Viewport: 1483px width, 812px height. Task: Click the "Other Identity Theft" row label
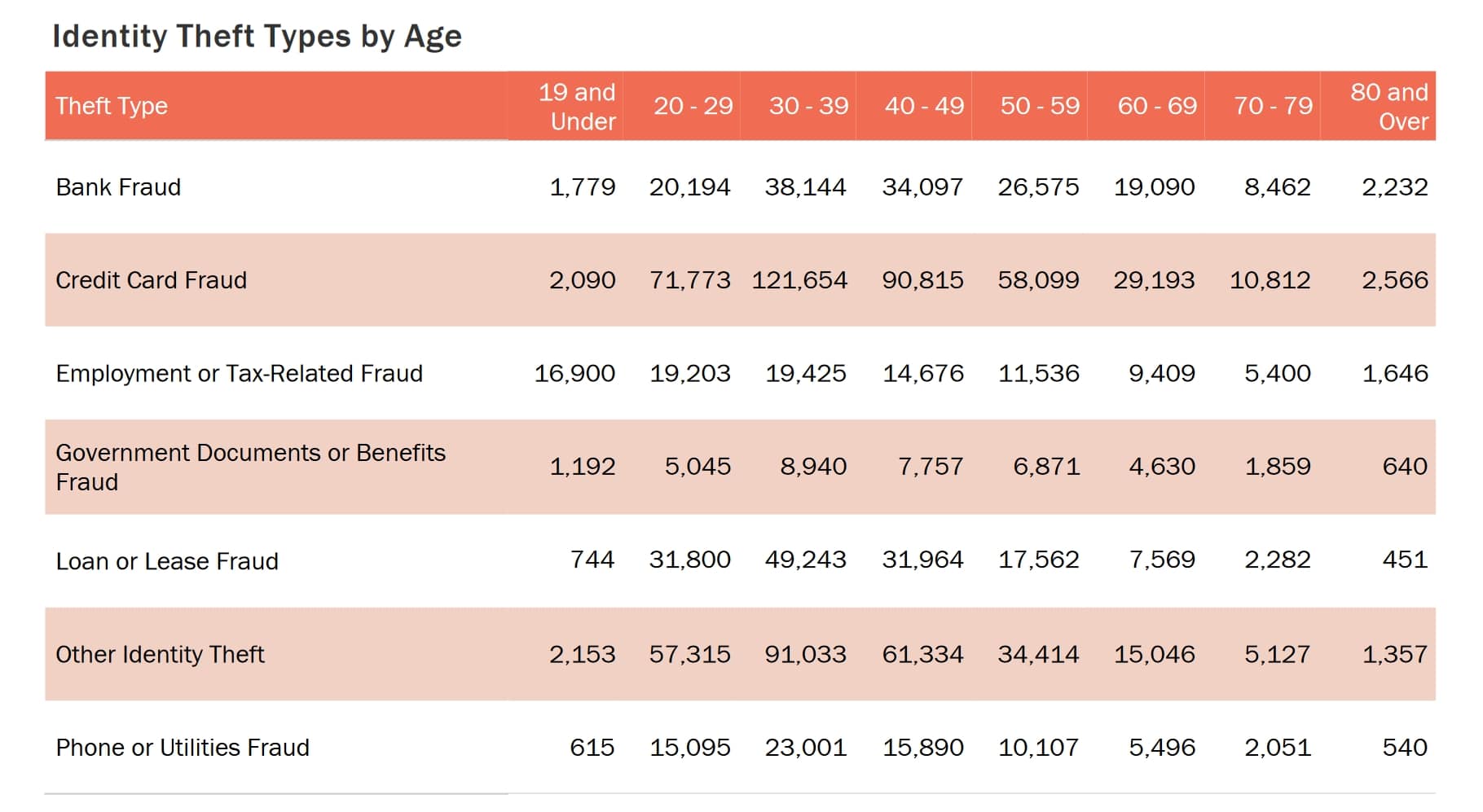click(160, 654)
